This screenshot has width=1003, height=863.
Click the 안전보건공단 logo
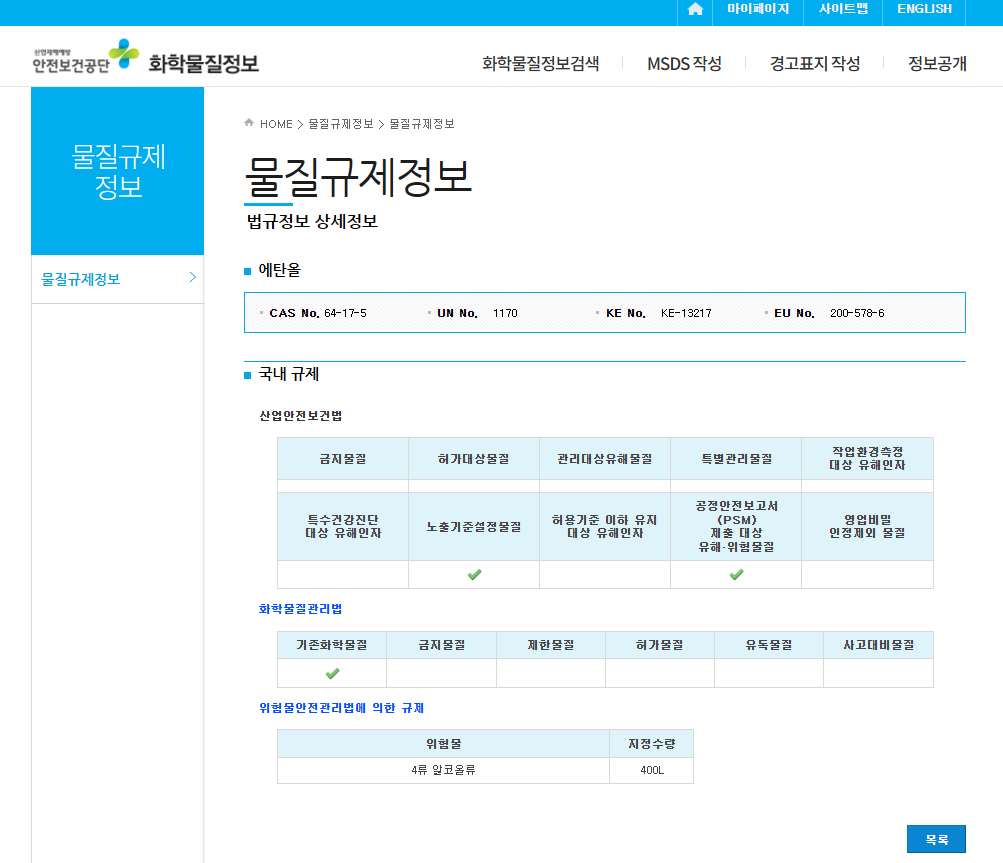(x=84, y=57)
